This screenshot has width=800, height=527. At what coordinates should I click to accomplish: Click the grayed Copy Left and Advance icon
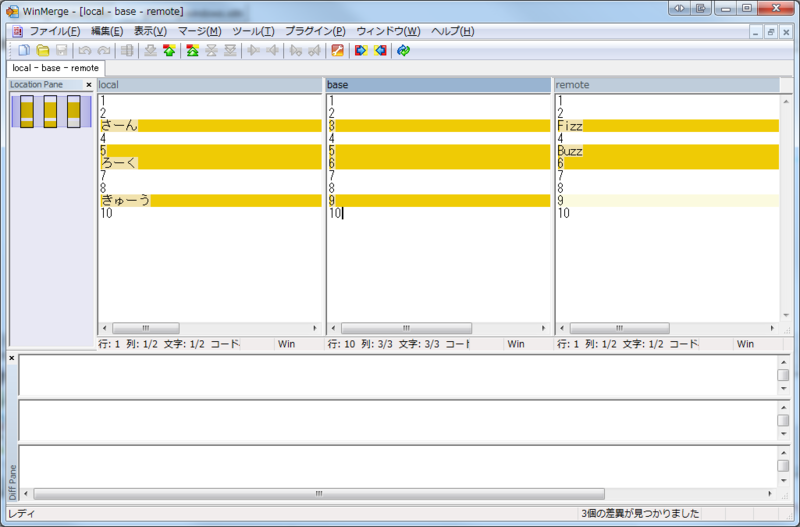314,50
